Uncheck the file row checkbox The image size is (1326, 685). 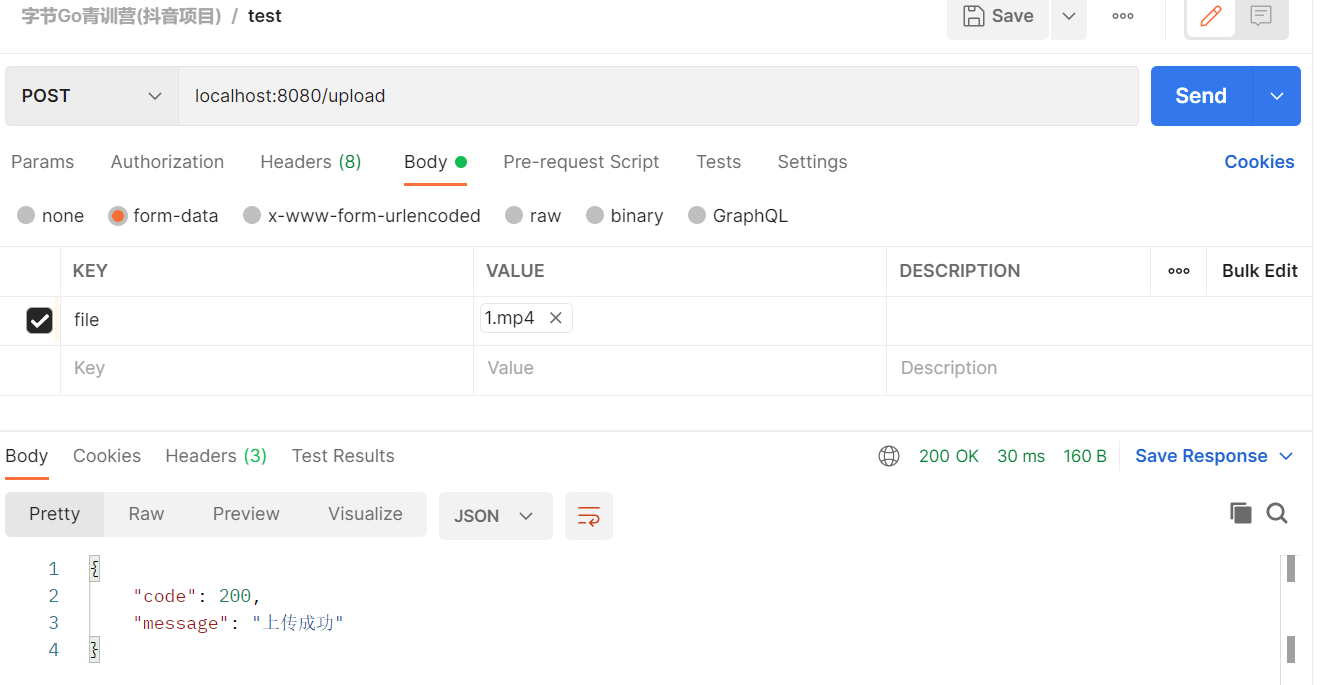tap(39, 320)
